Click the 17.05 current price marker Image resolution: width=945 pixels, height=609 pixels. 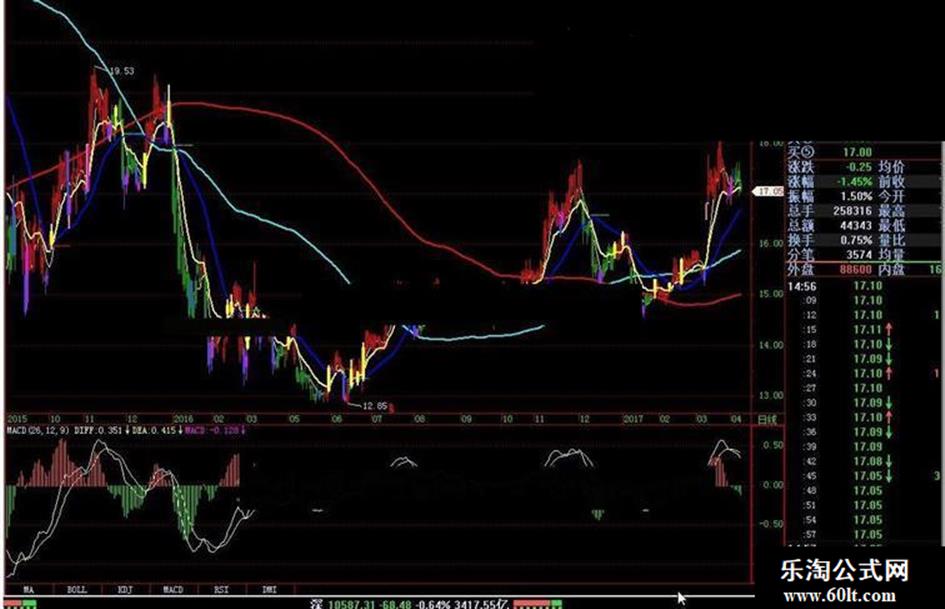(770, 191)
